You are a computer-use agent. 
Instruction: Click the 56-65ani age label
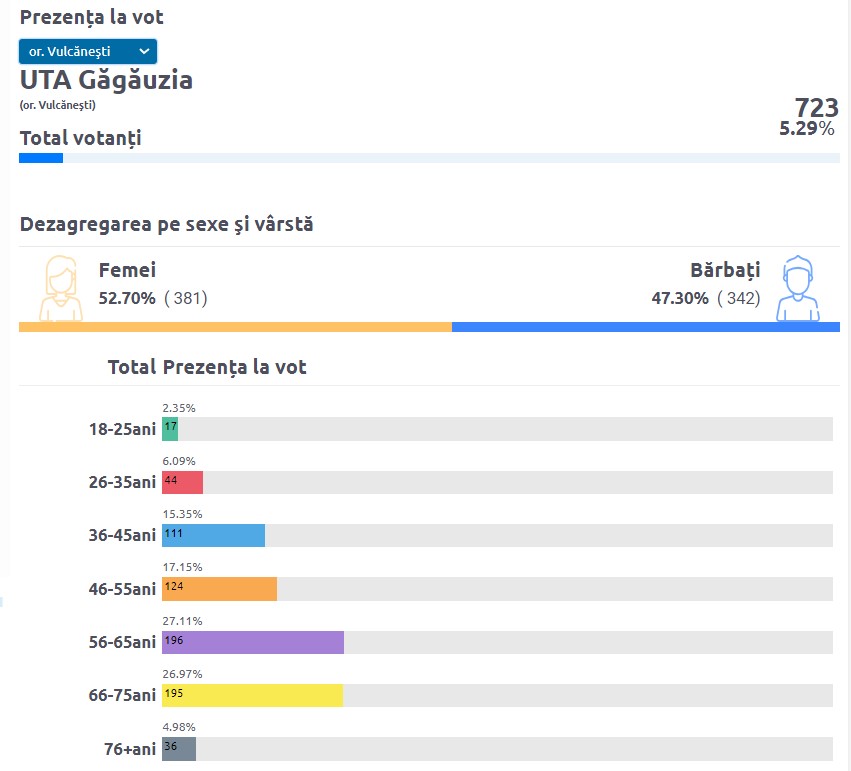tap(122, 642)
